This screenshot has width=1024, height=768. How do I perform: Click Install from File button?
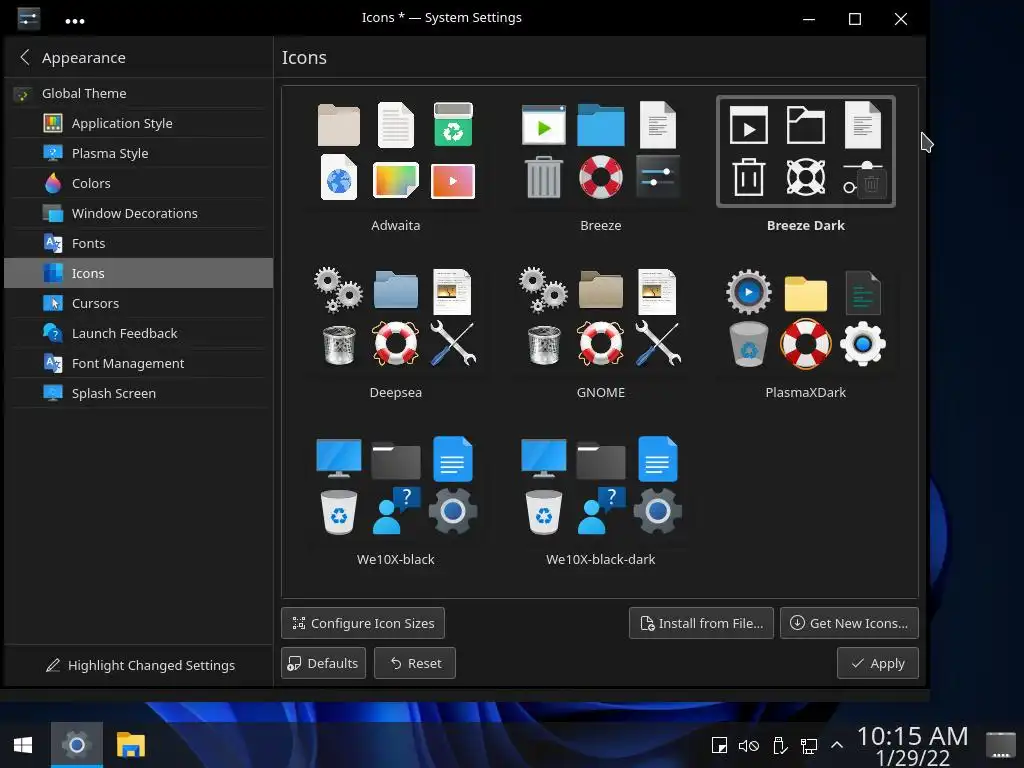[x=701, y=623]
